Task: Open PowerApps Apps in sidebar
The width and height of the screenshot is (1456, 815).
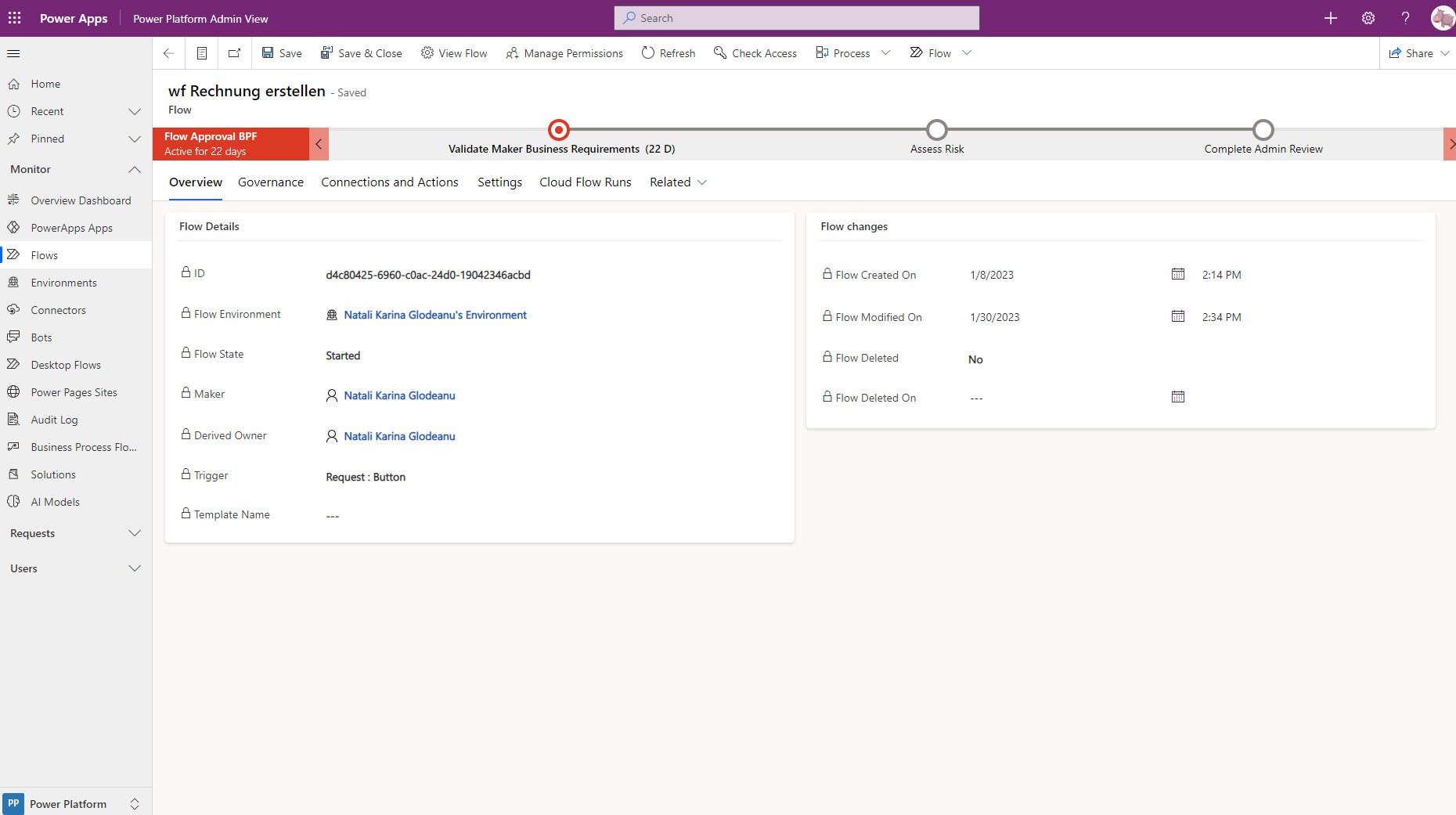Action: (71, 228)
